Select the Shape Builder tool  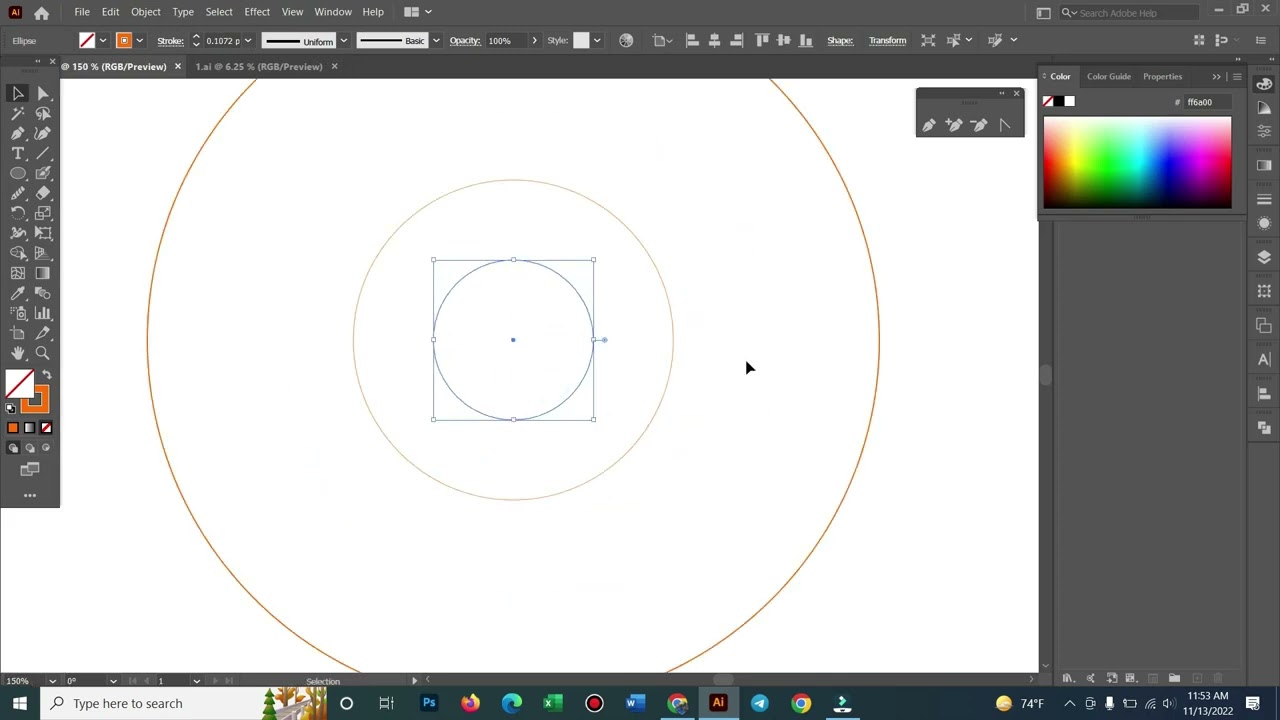pos(18,253)
